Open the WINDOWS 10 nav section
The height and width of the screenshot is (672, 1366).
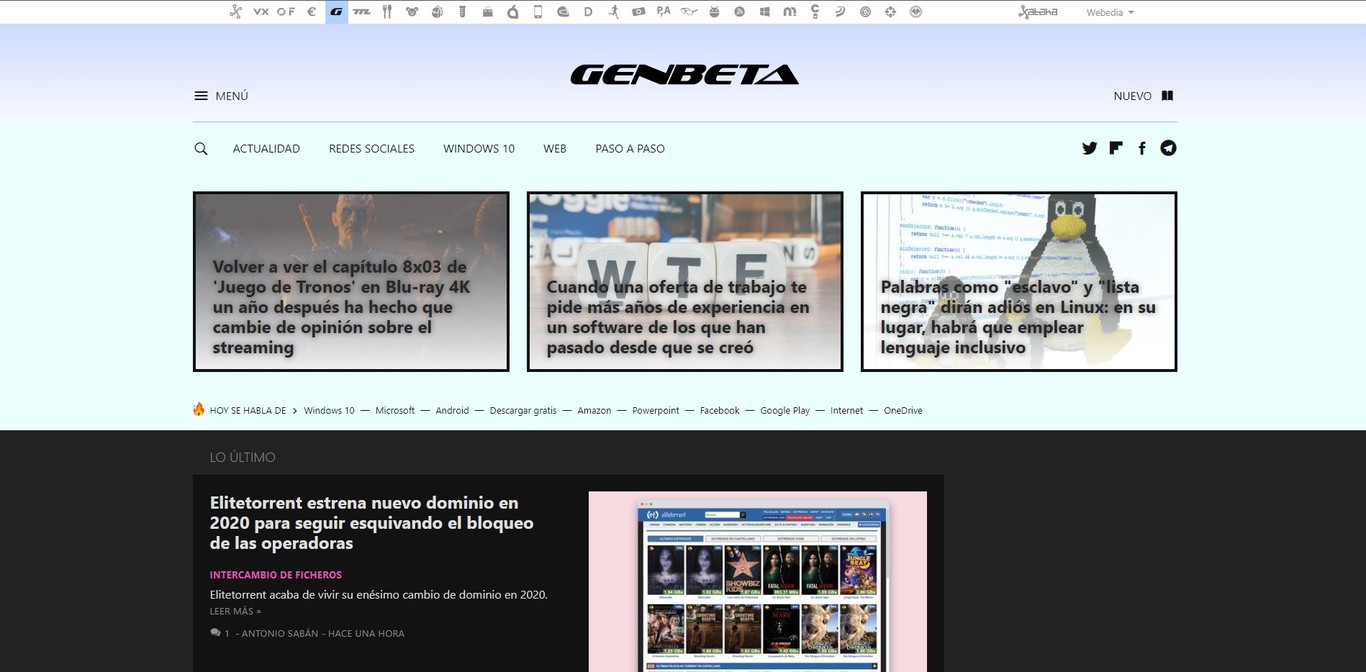pos(479,149)
